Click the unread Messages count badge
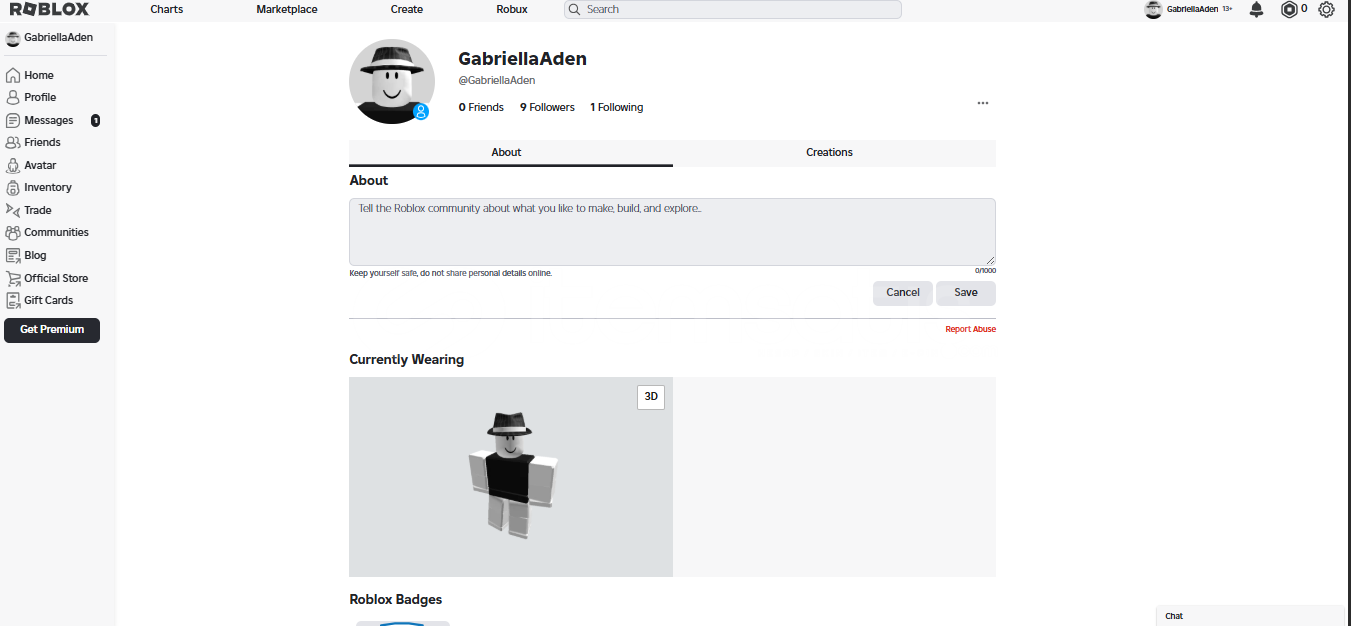1351x626 pixels. (x=95, y=120)
